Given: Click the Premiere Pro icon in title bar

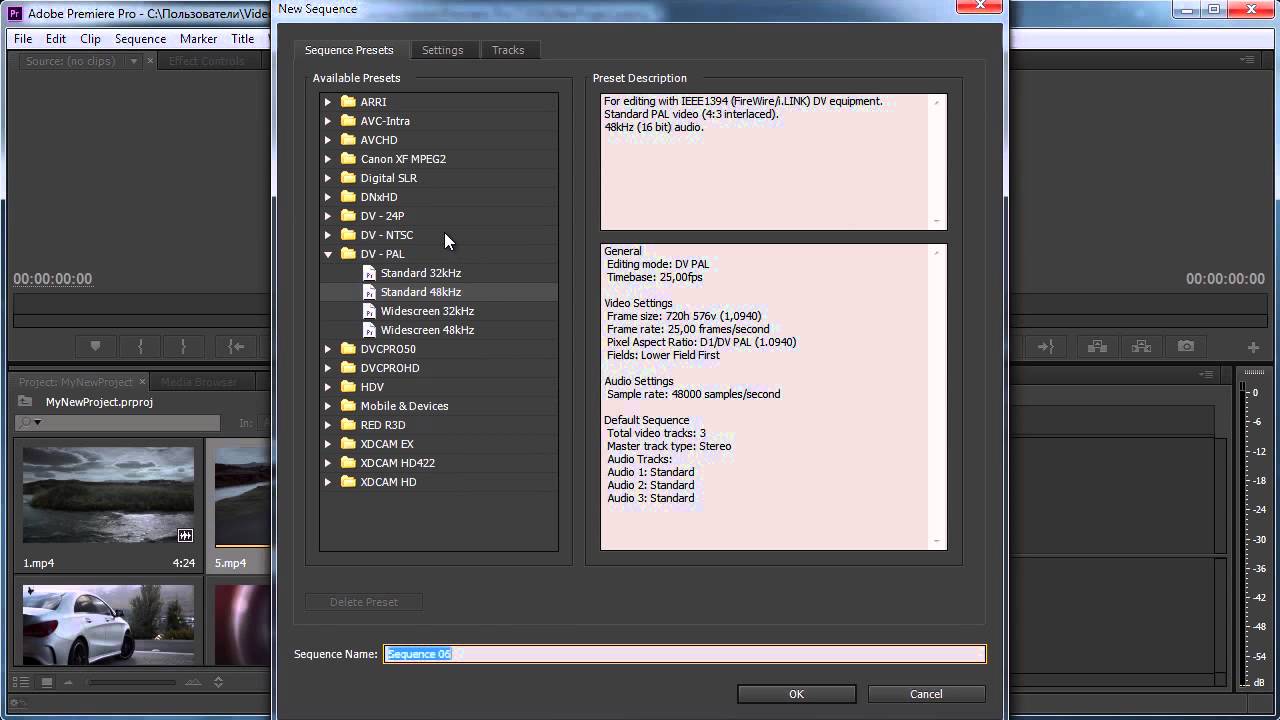Looking at the screenshot, I should click(15, 13).
